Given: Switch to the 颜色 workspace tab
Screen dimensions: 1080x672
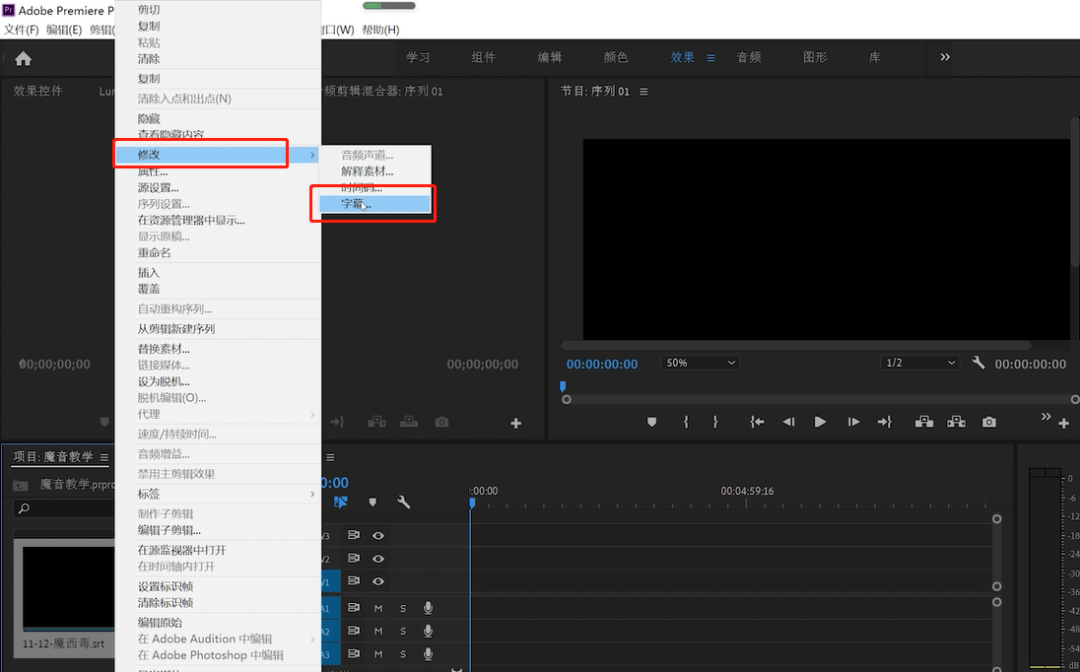Looking at the screenshot, I should tap(616, 58).
